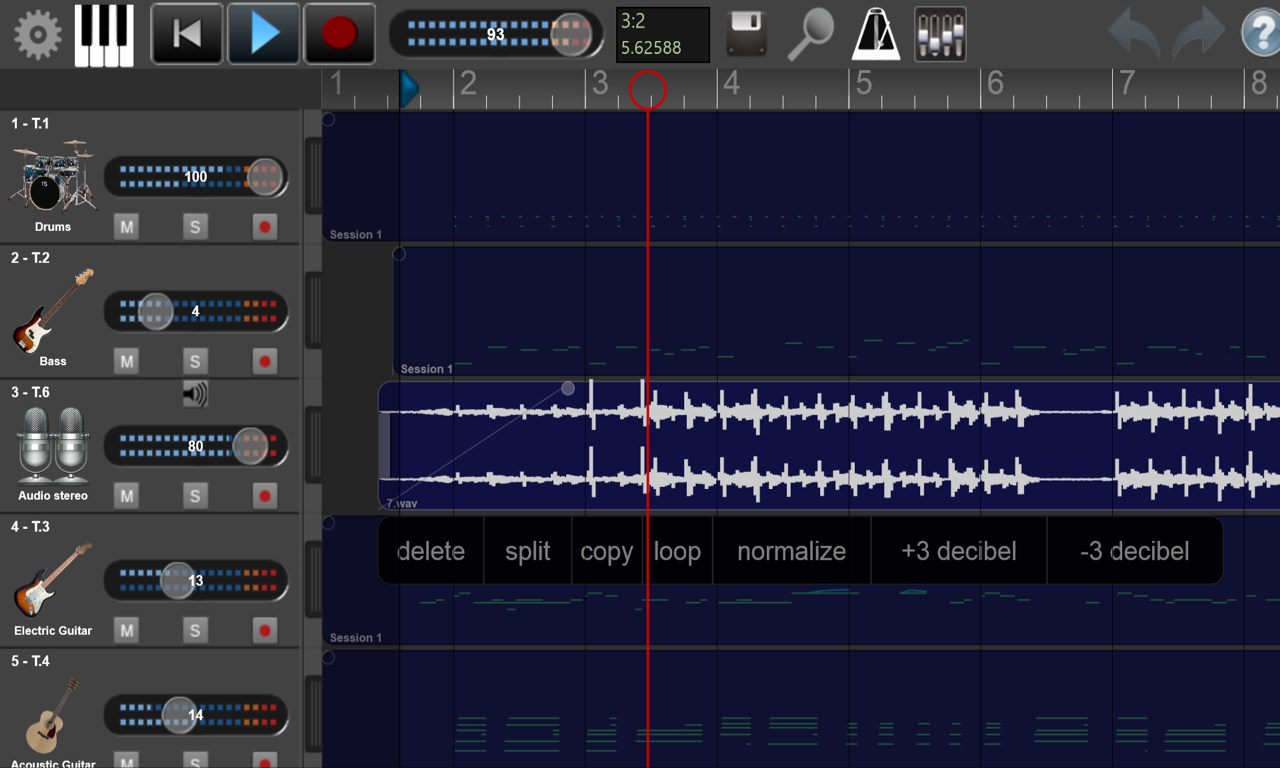Select the 7.wav audio clip waveform
This screenshot has width=1280, height=768.
[x=830, y=445]
